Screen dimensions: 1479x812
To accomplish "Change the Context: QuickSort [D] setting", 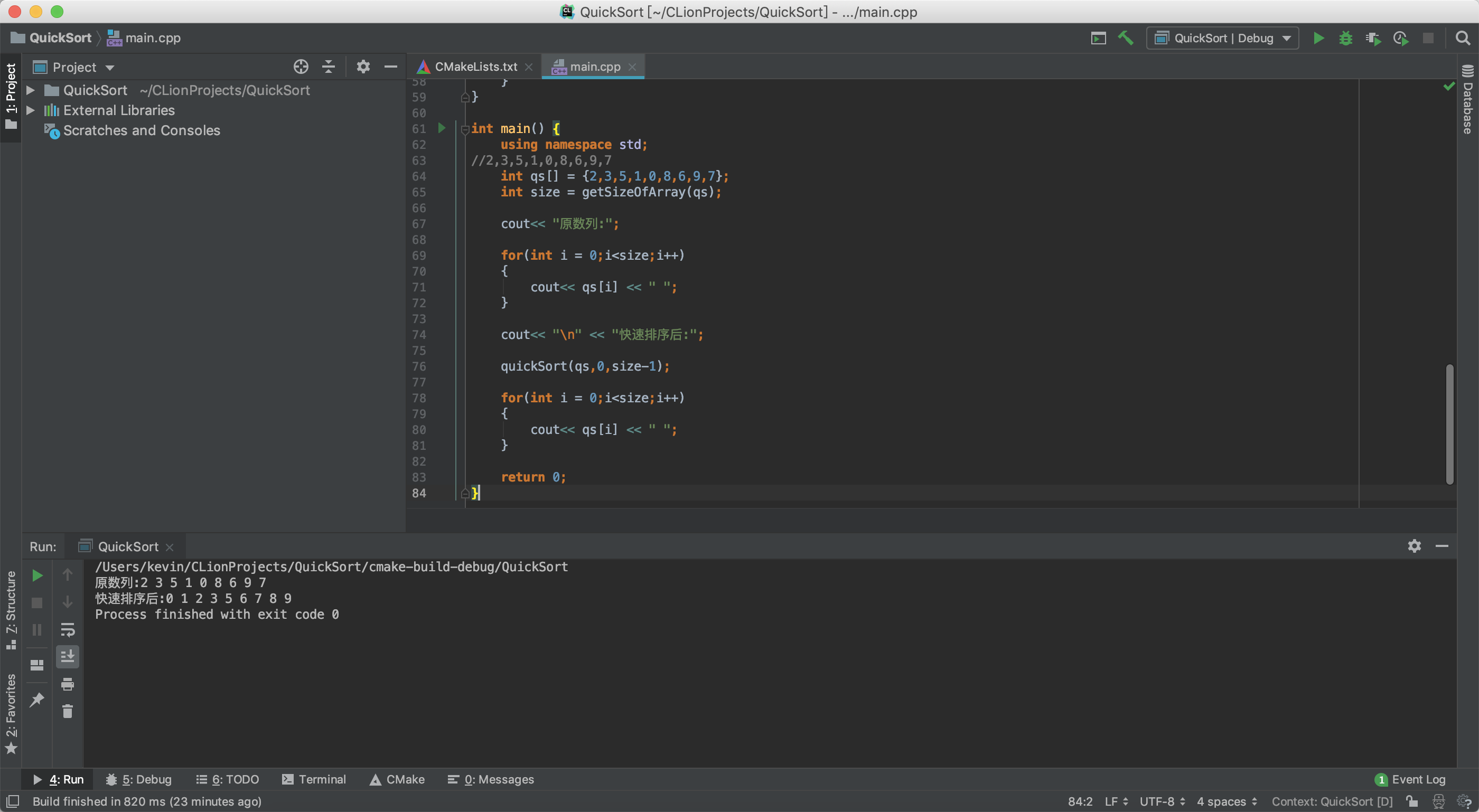I will point(1332,801).
